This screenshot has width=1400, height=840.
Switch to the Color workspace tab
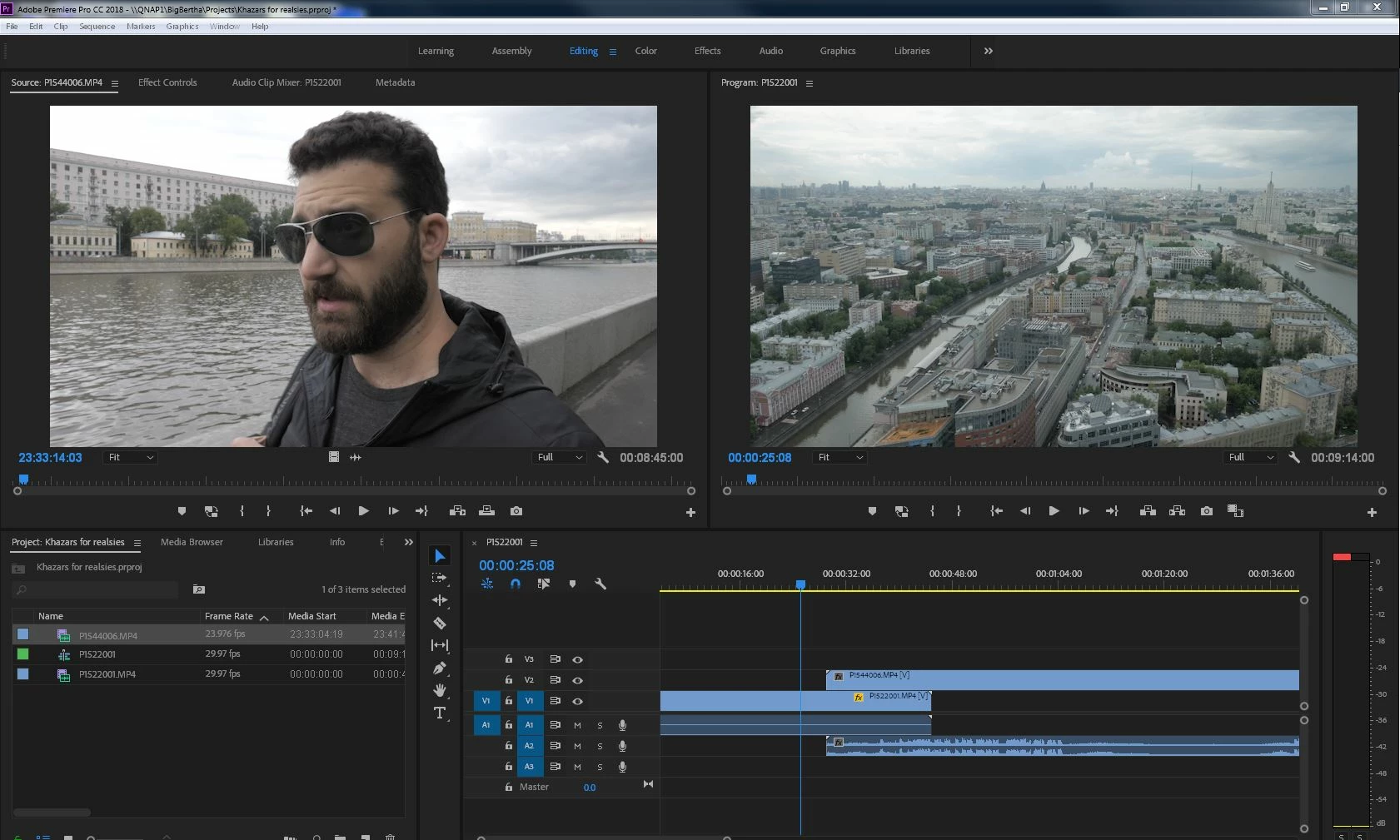point(645,51)
